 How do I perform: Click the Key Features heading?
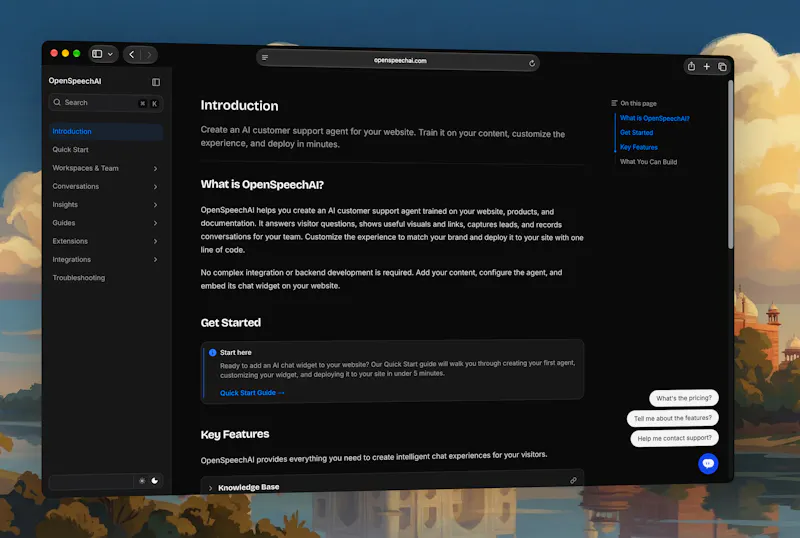click(235, 434)
